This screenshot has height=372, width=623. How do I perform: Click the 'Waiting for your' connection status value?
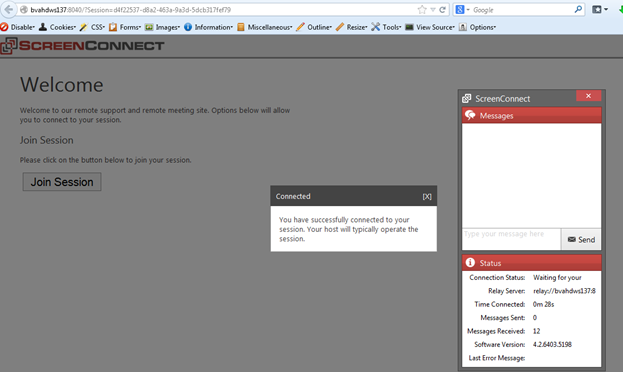(557, 277)
